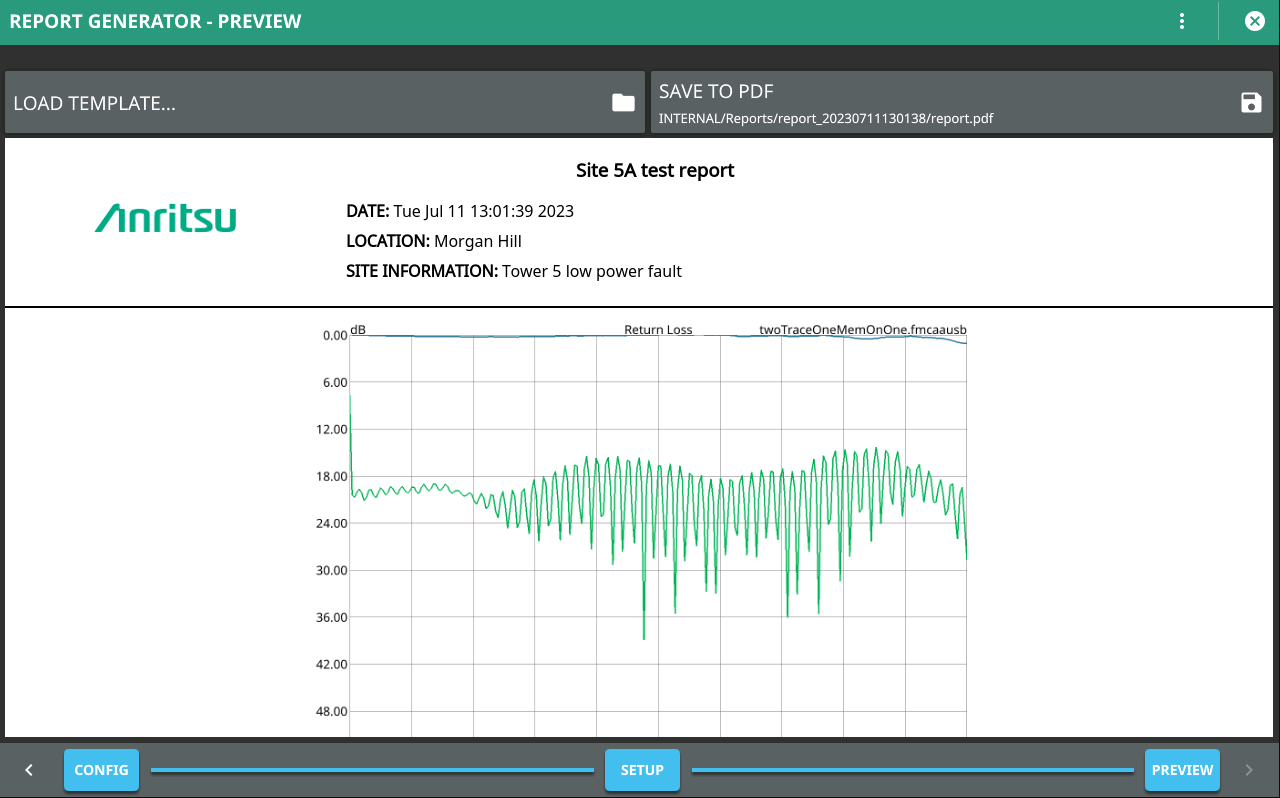Select the PREVIEW step button

point(1182,770)
